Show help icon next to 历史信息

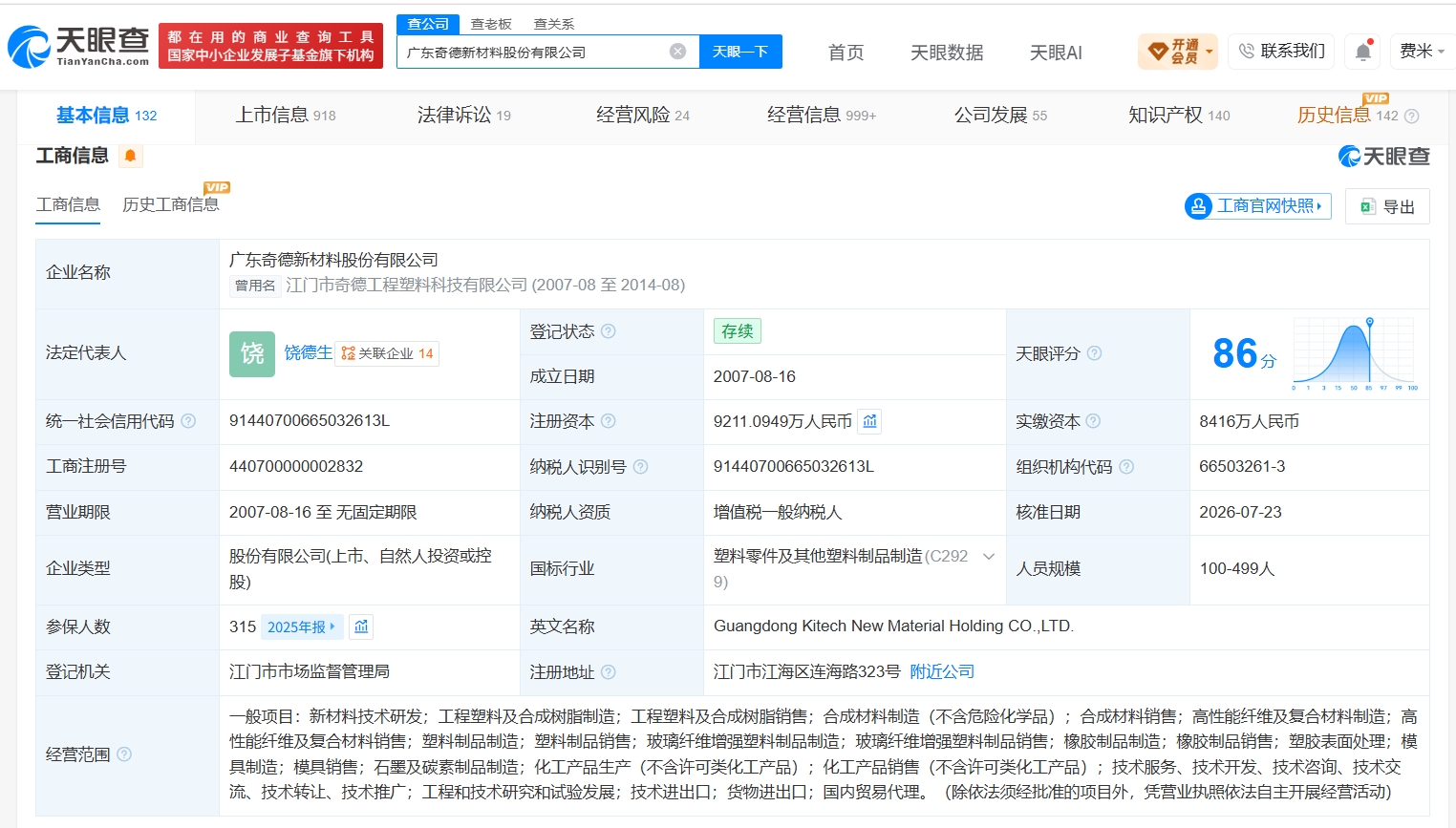pos(1412,117)
